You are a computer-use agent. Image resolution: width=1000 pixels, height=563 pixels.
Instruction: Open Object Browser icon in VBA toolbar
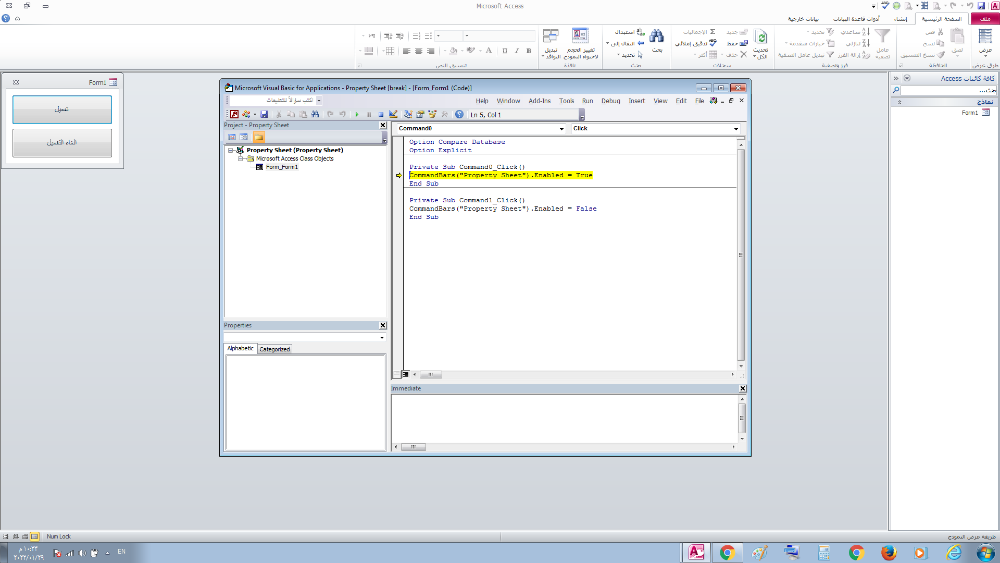click(432, 115)
